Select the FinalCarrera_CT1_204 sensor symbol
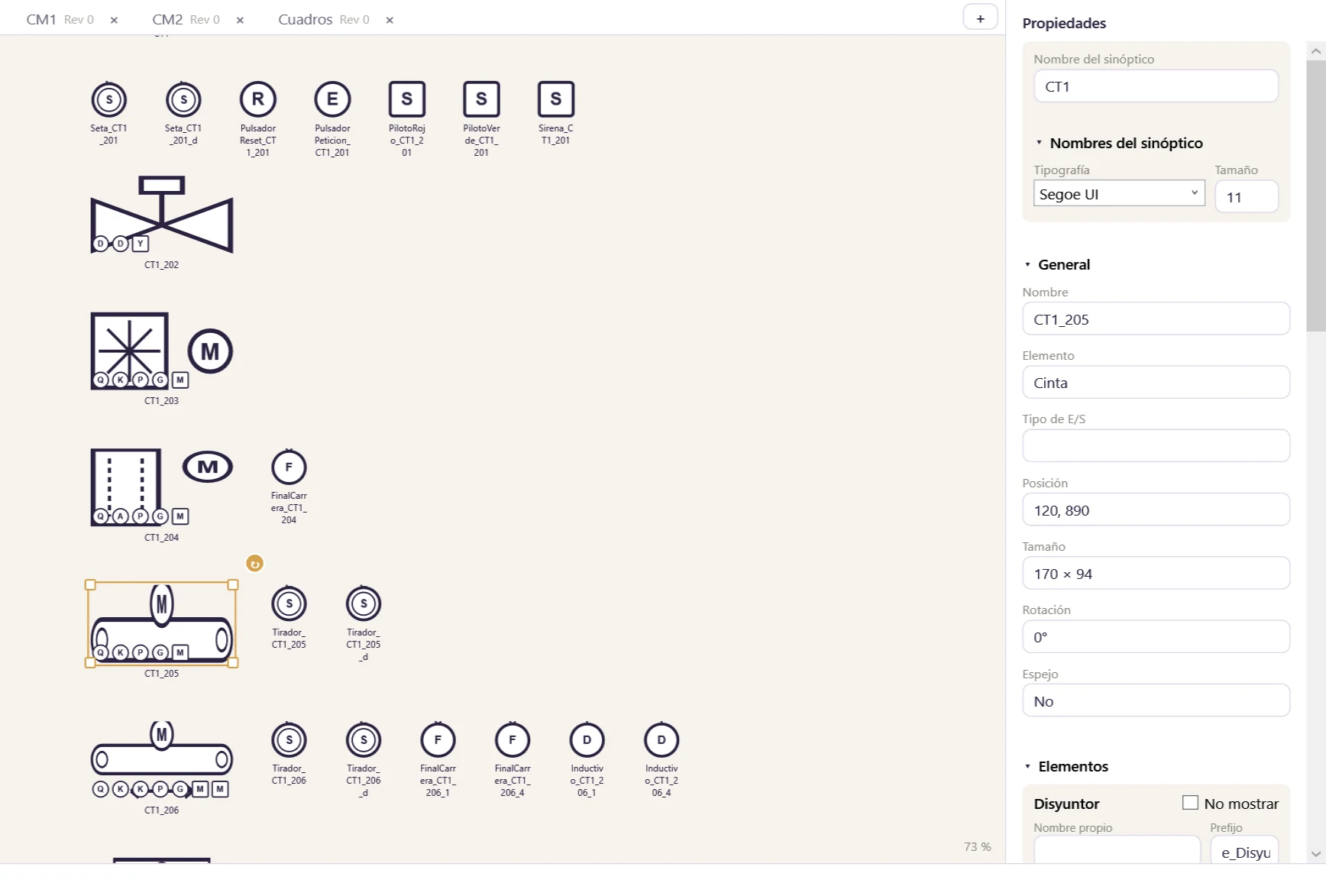The image size is (1326, 896). [289, 467]
